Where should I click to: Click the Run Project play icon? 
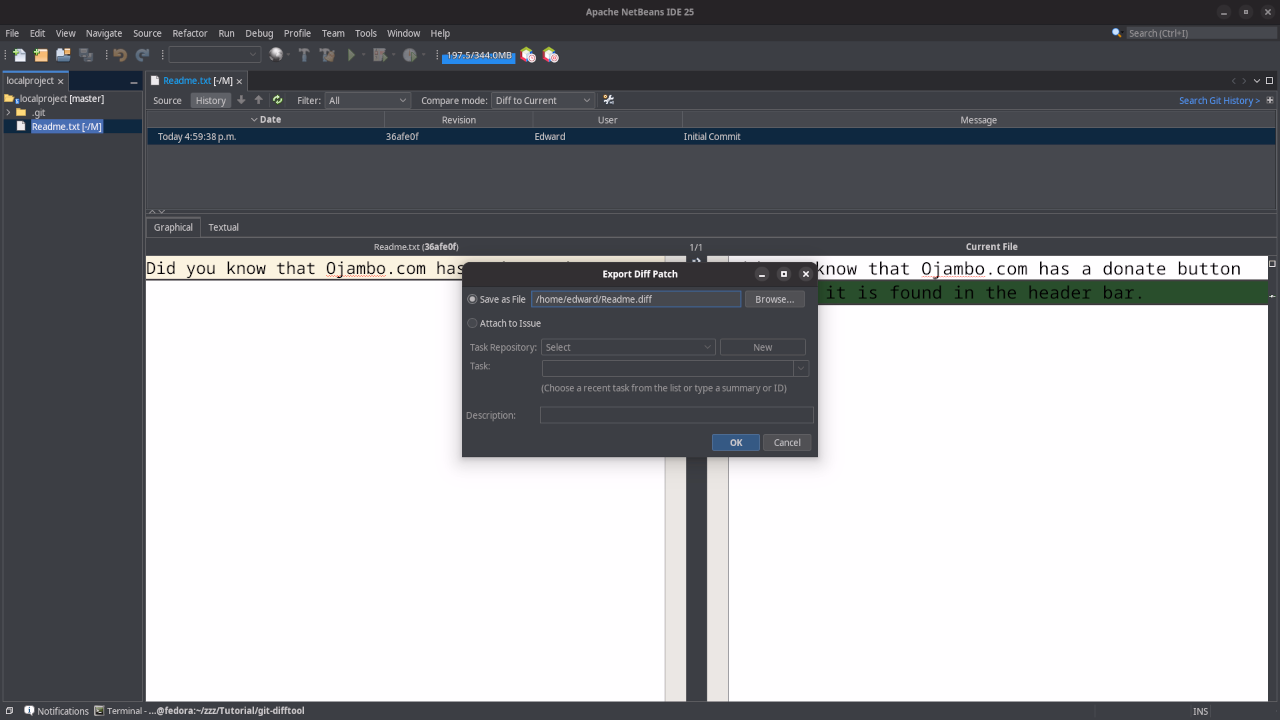351,55
